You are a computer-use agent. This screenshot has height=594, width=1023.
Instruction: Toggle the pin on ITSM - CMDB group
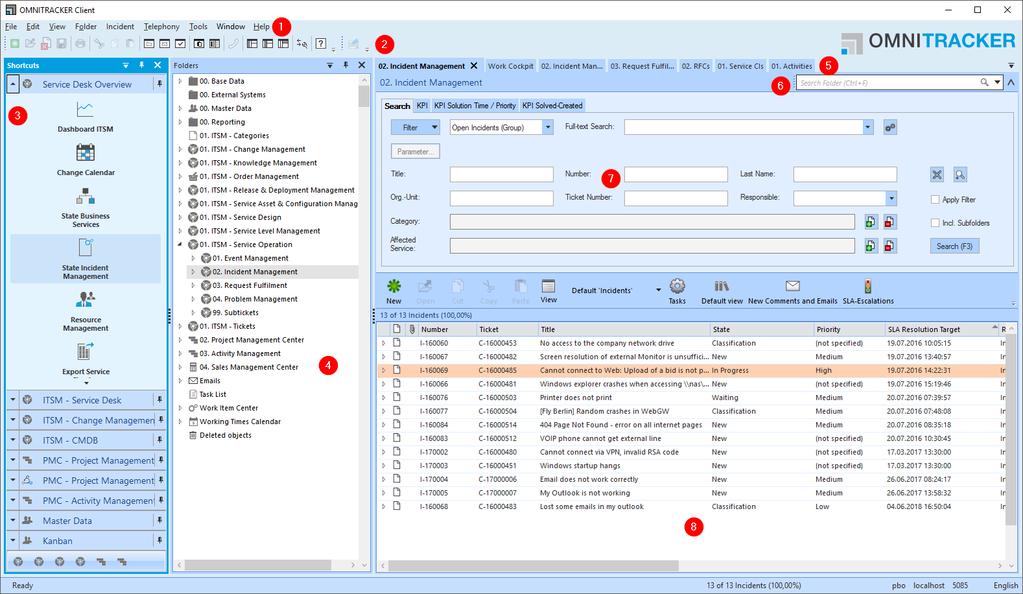tap(159, 441)
